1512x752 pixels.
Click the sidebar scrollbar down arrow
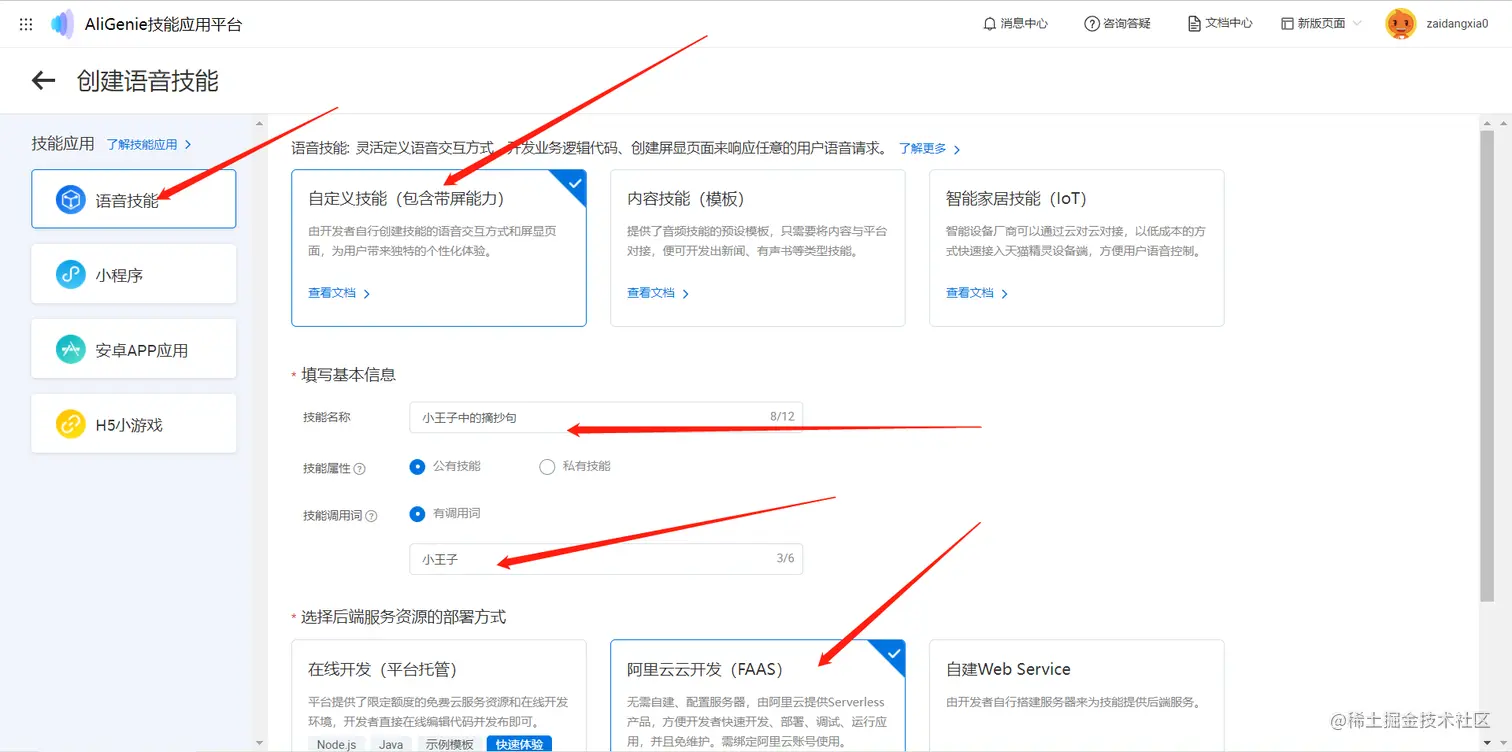pyautogui.click(x=260, y=744)
